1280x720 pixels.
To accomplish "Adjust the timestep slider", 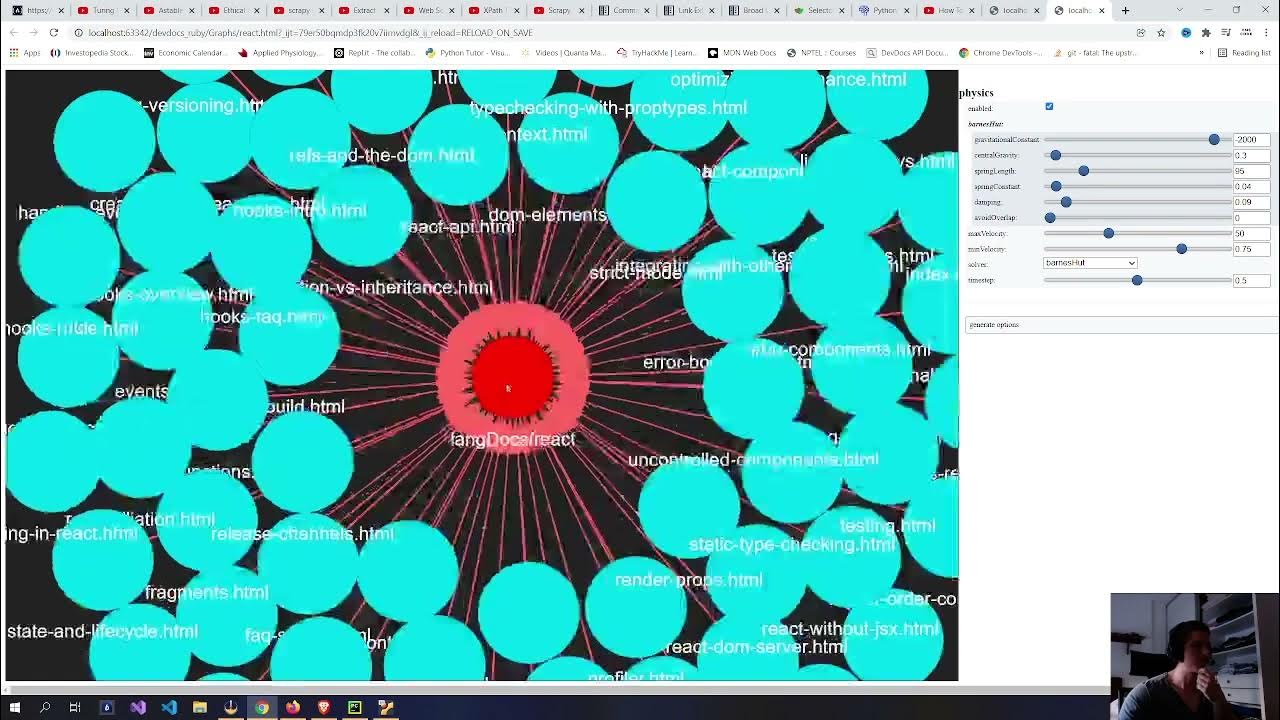I will tap(1137, 280).
